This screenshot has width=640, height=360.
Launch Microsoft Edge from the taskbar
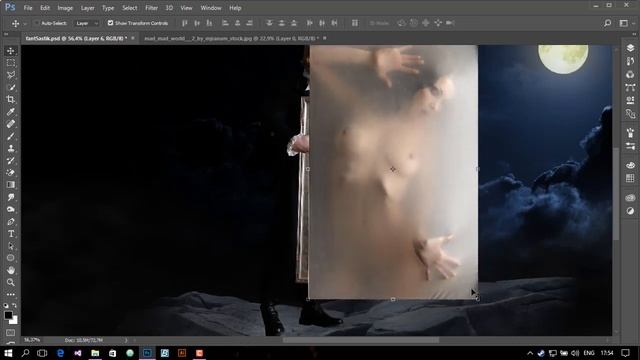pyautogui.click(x=60, y=353)
